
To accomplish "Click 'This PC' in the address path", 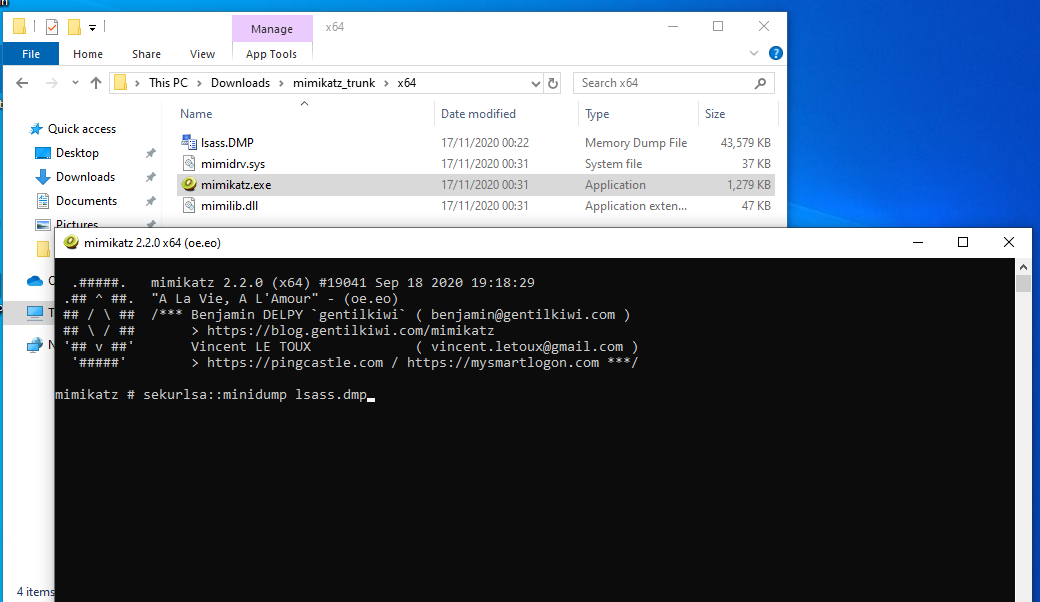I will (168, 83).
